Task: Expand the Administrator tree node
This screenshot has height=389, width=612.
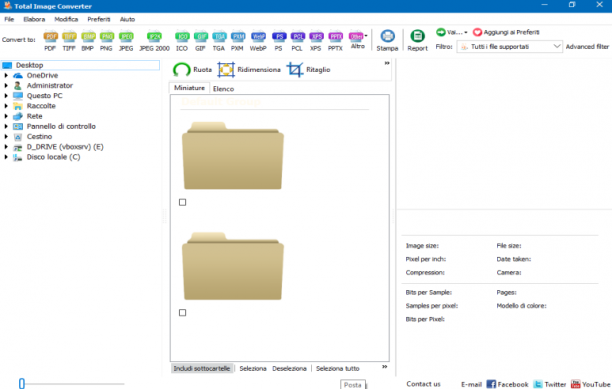Action: 6,85
